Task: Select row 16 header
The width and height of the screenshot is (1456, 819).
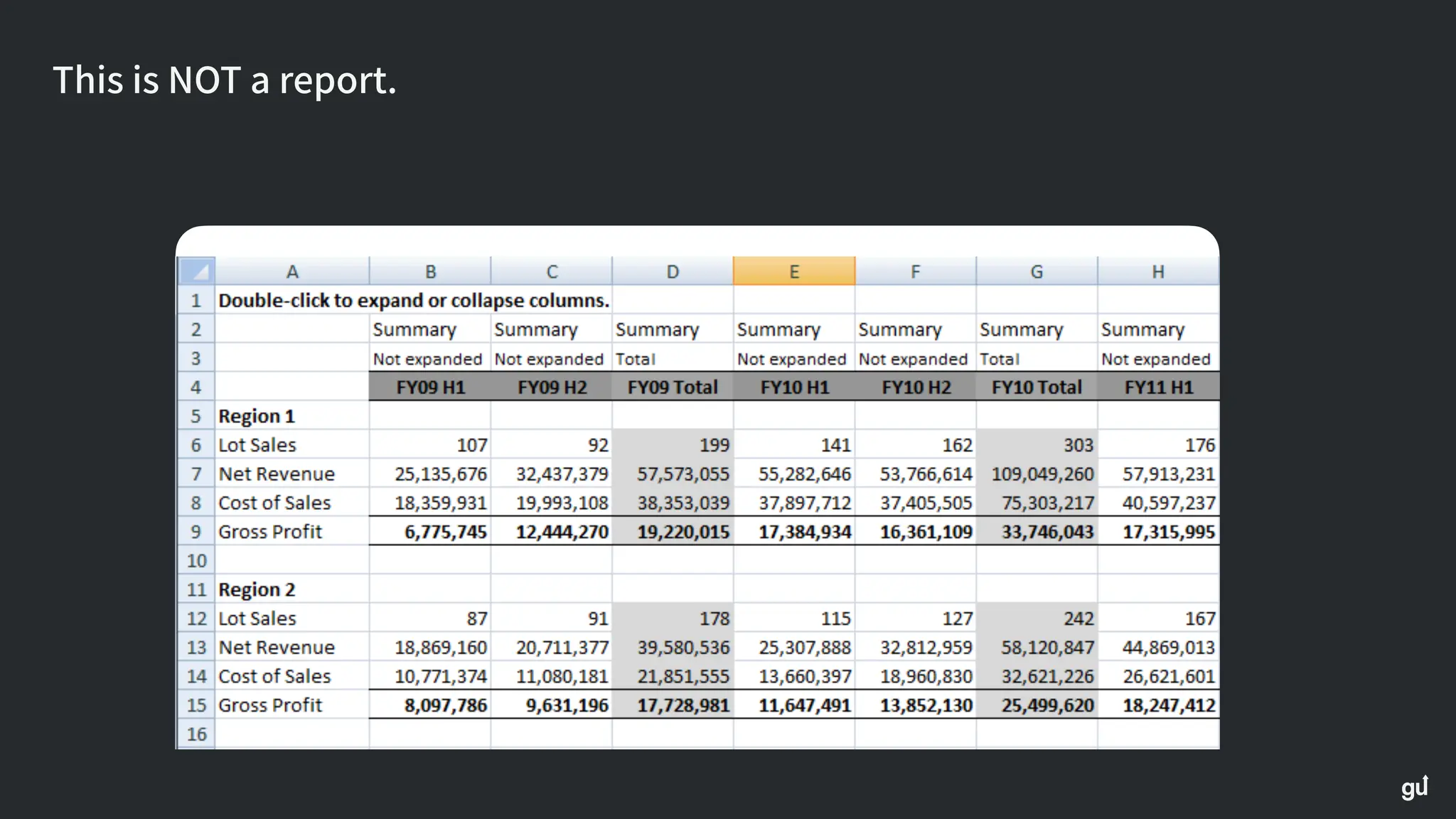Action: (x=196, y=734)
